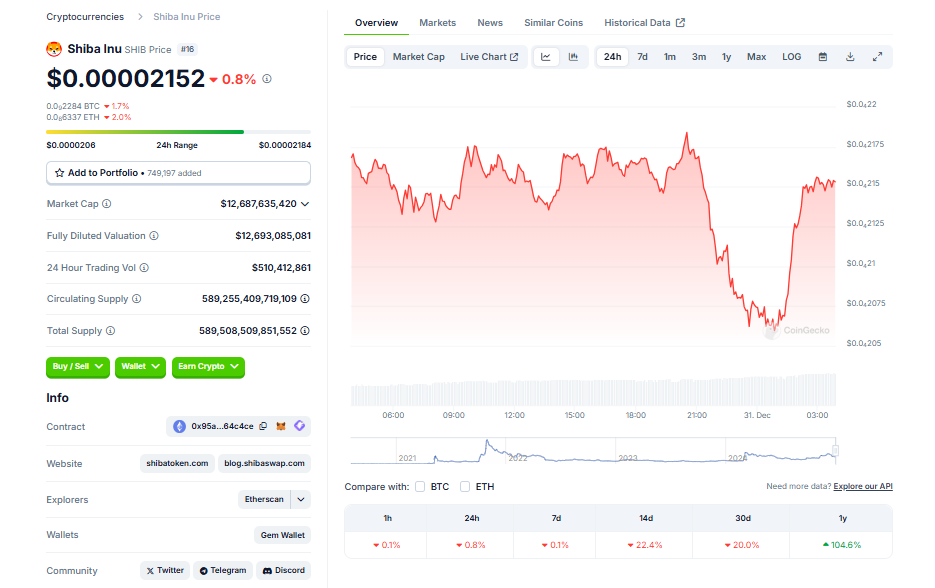
Task: Click the external link icon beside Historical Data
Action: click(x=680, y=23)
